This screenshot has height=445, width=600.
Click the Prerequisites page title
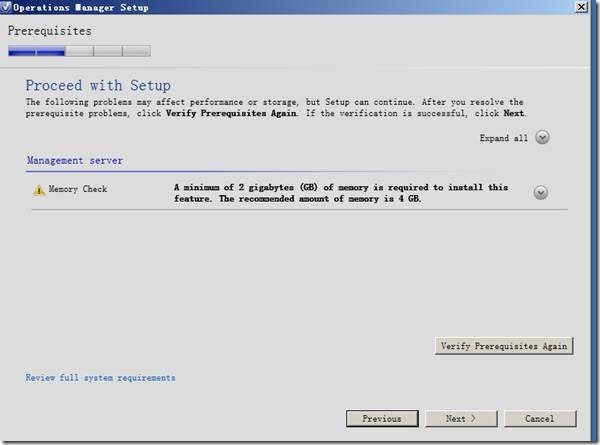click(50, 31)
